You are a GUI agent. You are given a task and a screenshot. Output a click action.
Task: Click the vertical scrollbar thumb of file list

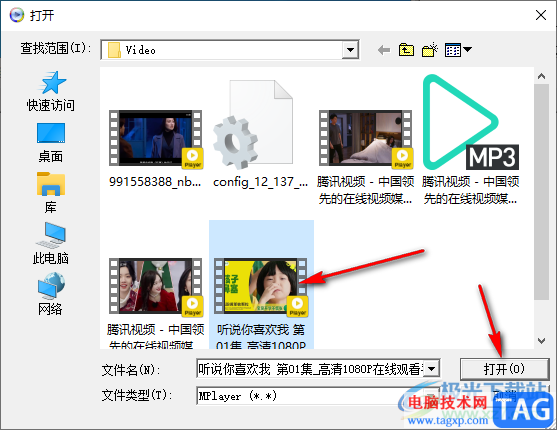[541, 192]
